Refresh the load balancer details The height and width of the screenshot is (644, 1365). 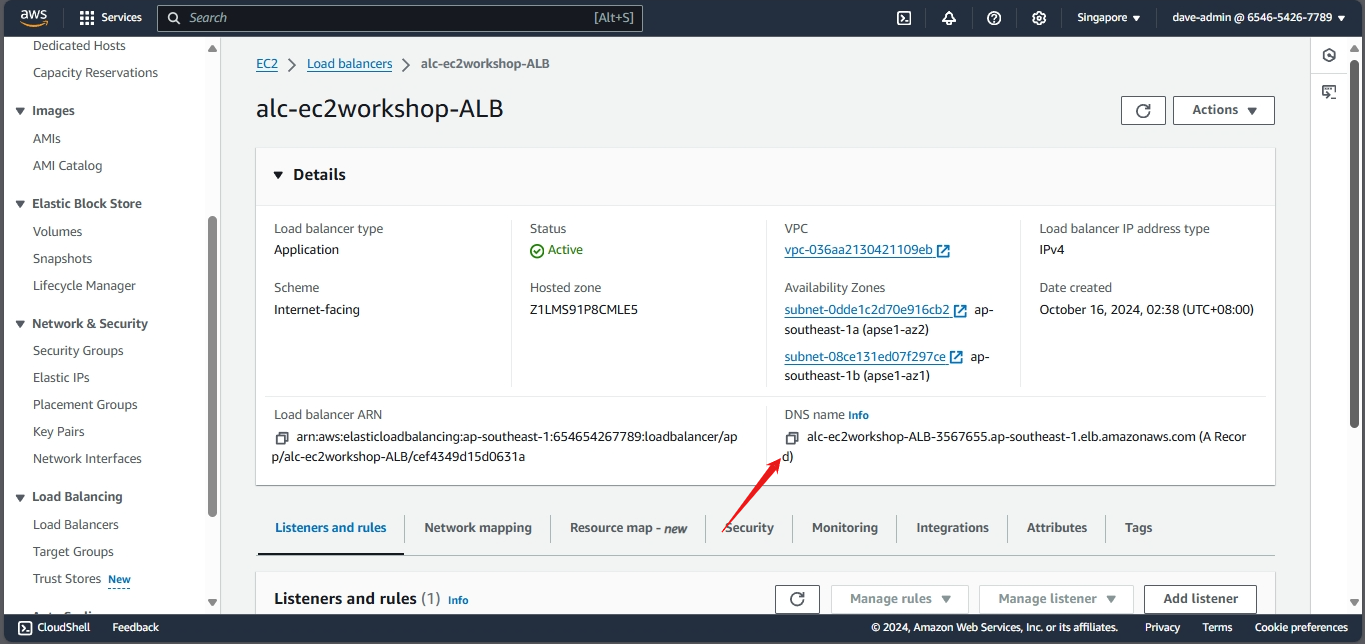click(x=1143, y=111)
